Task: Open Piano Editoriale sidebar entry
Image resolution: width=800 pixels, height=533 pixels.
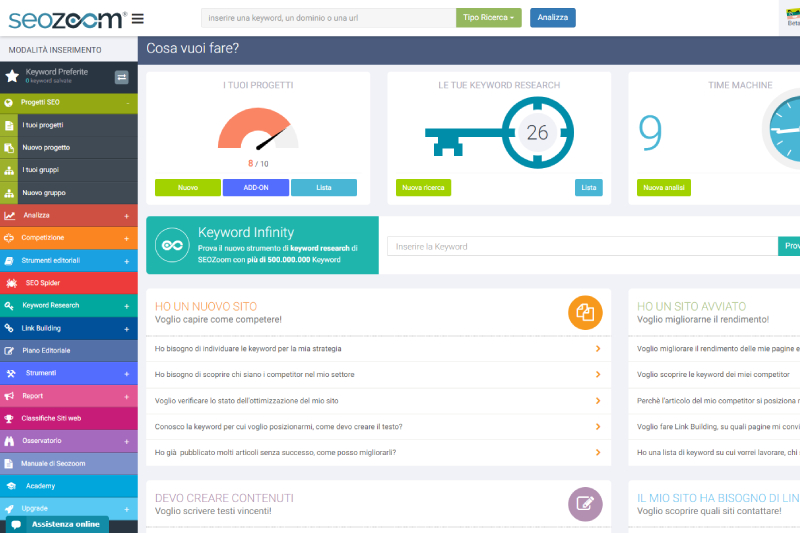Action: click(69, 351)
